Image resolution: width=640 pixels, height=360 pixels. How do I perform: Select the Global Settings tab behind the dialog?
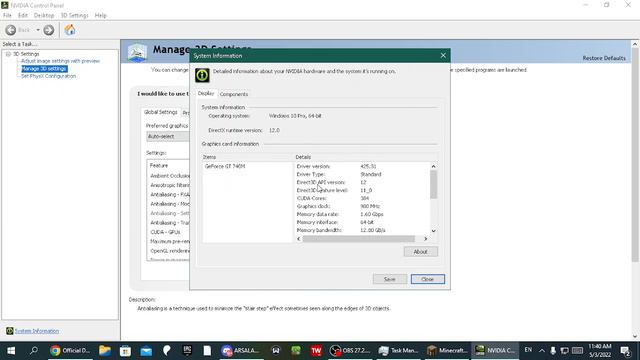160,112
